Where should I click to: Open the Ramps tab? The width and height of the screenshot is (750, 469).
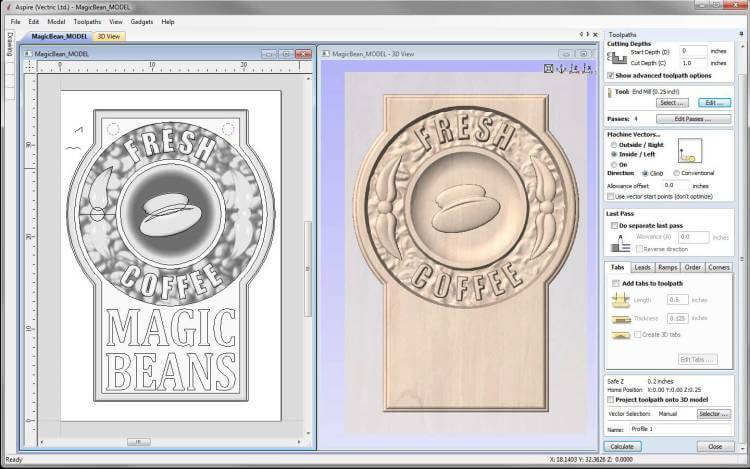(x=667, y=268)
